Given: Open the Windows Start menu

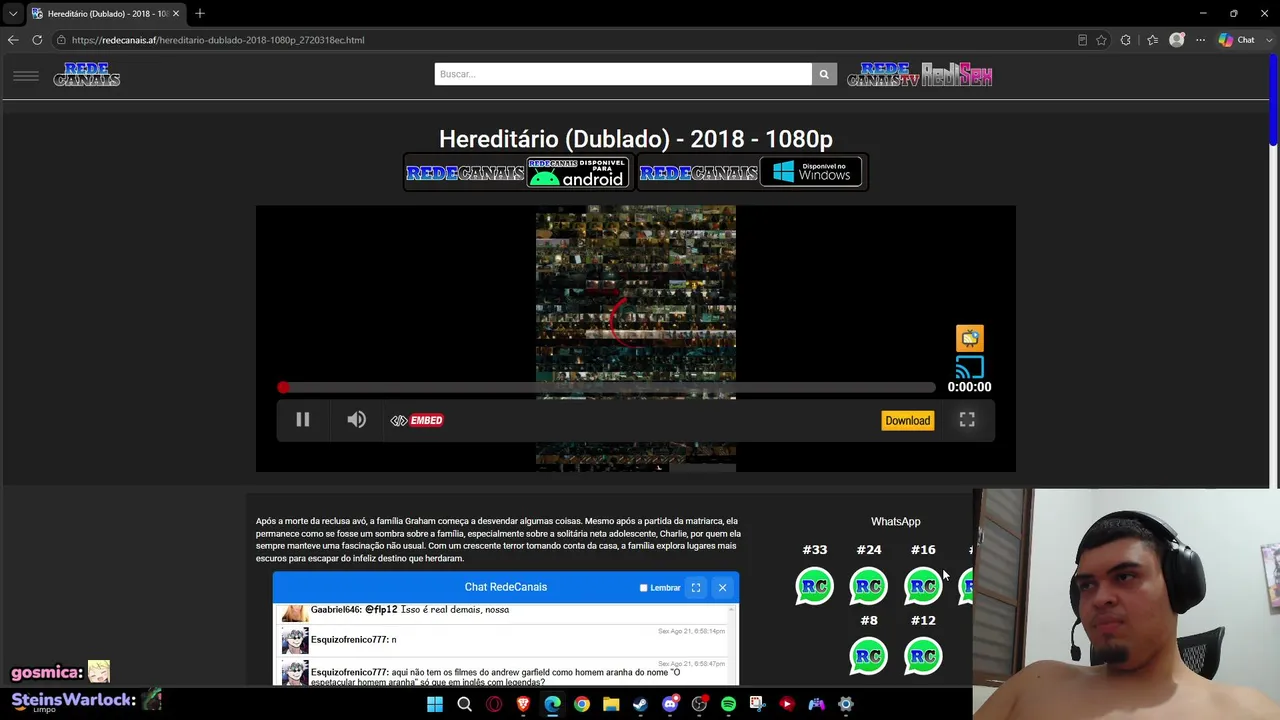Looking at the screenshot, I should click(435, 704).
